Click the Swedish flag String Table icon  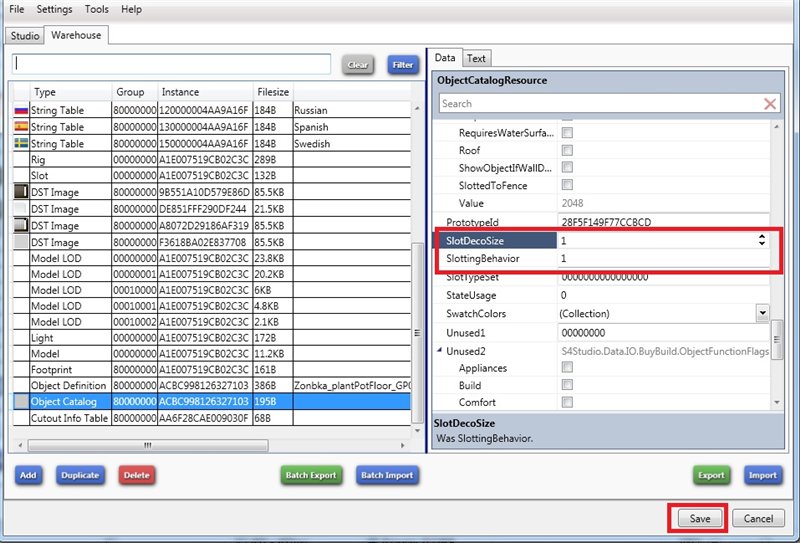[19, 144]
